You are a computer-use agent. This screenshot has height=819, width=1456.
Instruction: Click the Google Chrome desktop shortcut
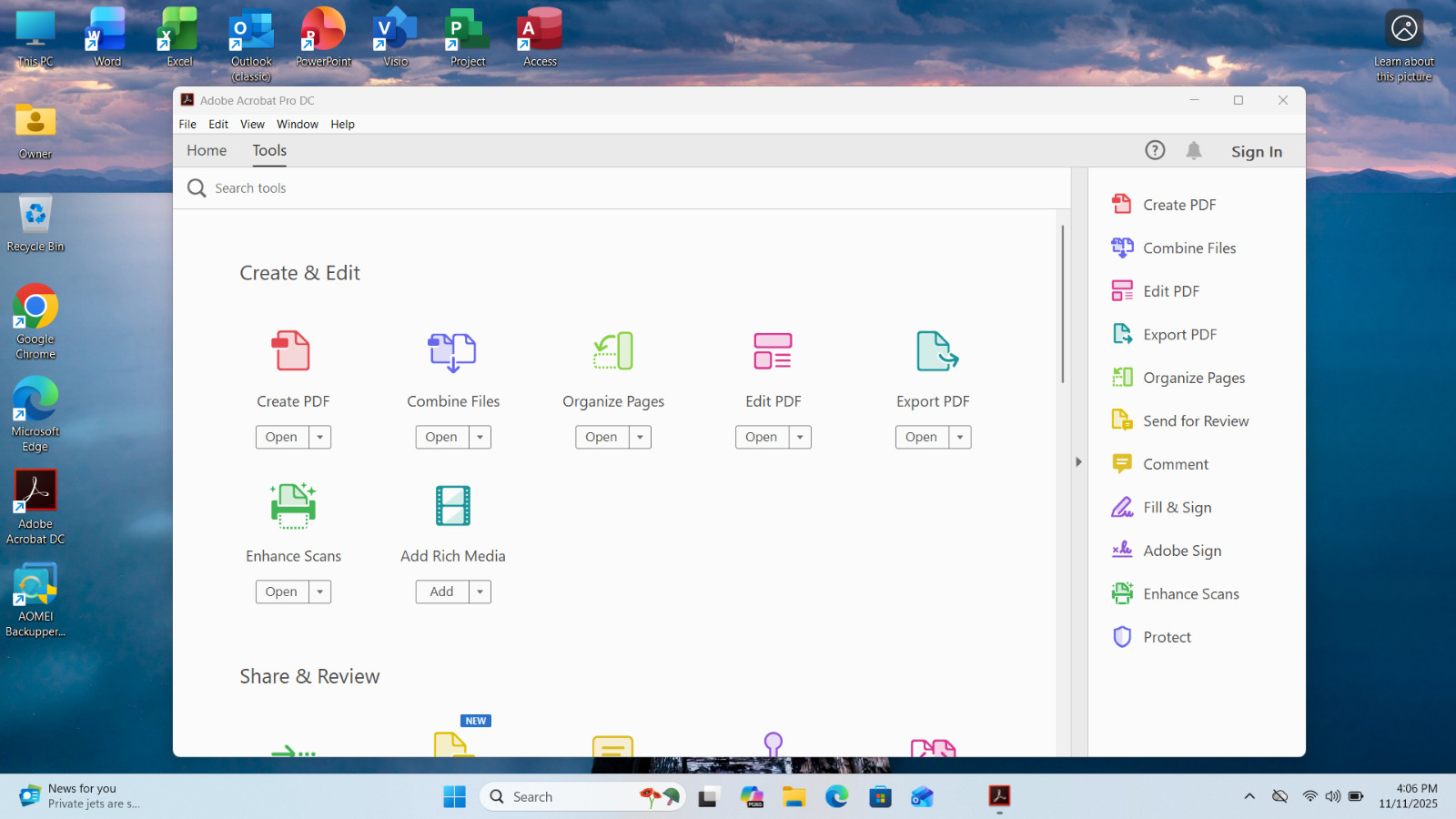[35, 322]
